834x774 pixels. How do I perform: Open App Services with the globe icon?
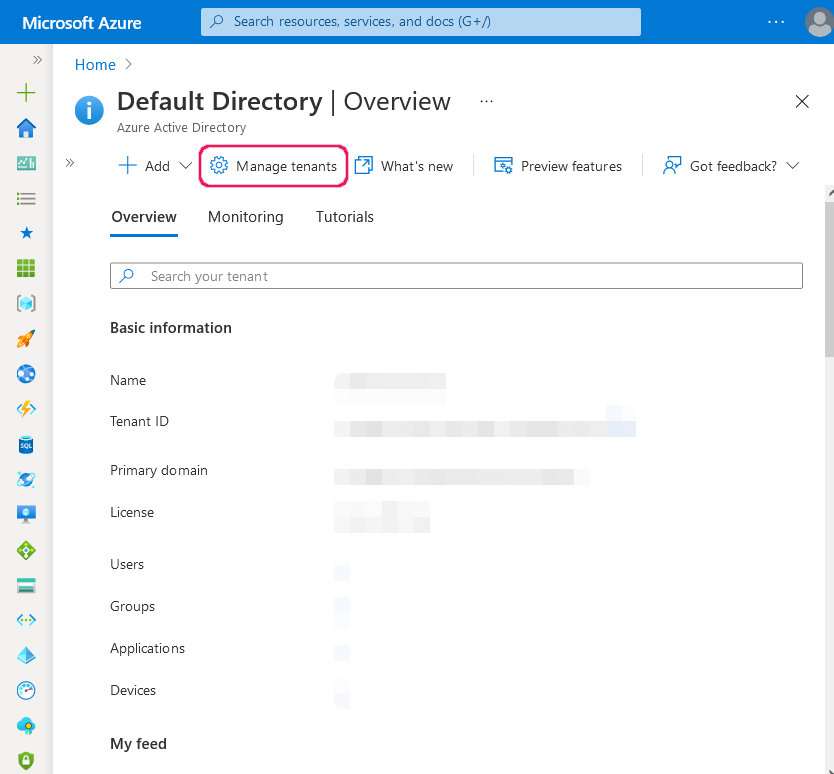coord(26,373)
